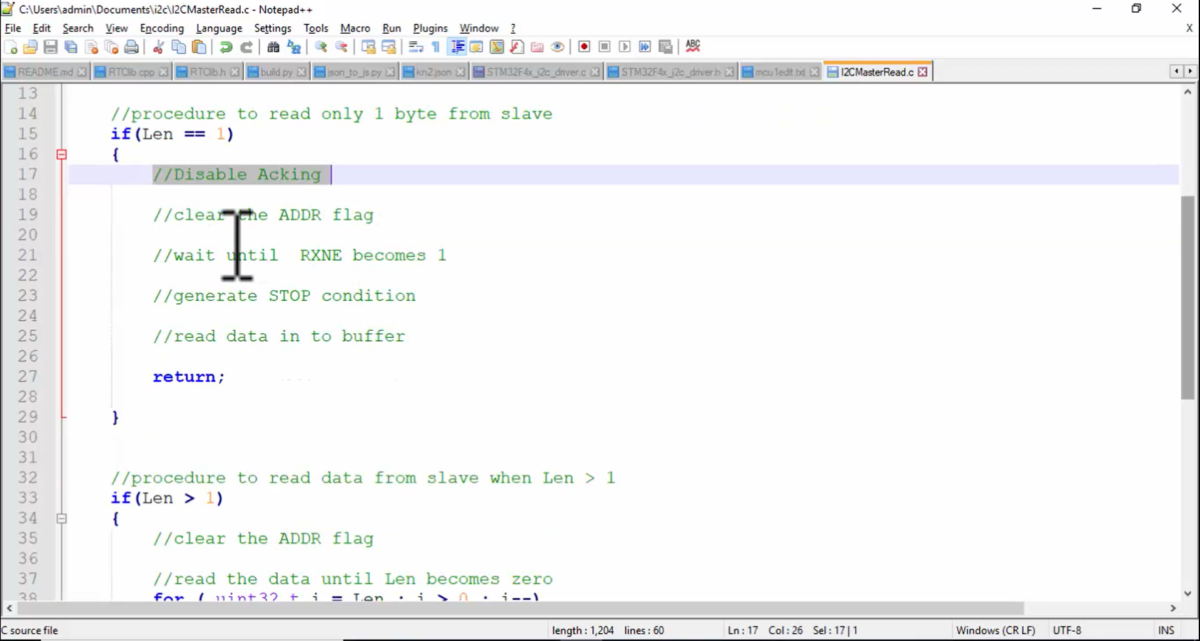Redo edit with toolbar arrow
This screenshot has width=1200, height=641.
tap(246, 47)
